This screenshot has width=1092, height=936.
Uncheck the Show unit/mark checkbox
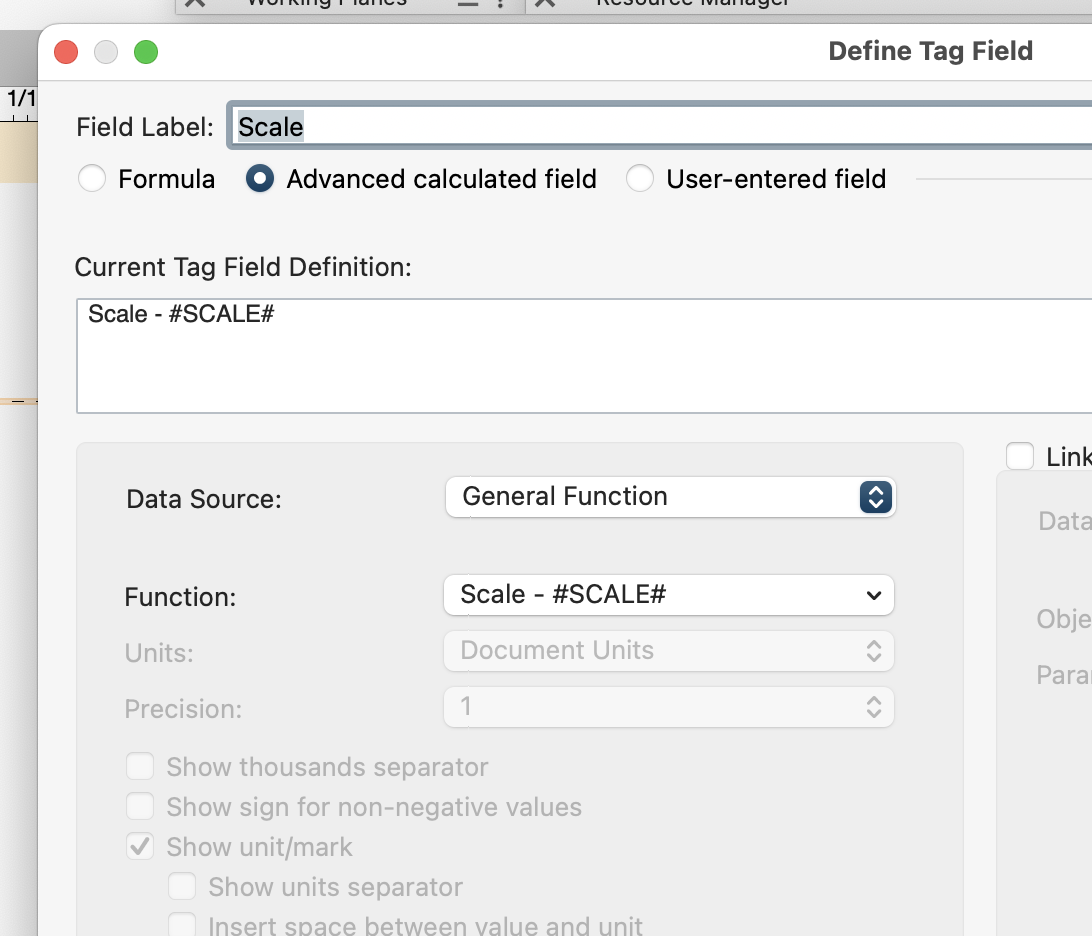pos(140,847)
